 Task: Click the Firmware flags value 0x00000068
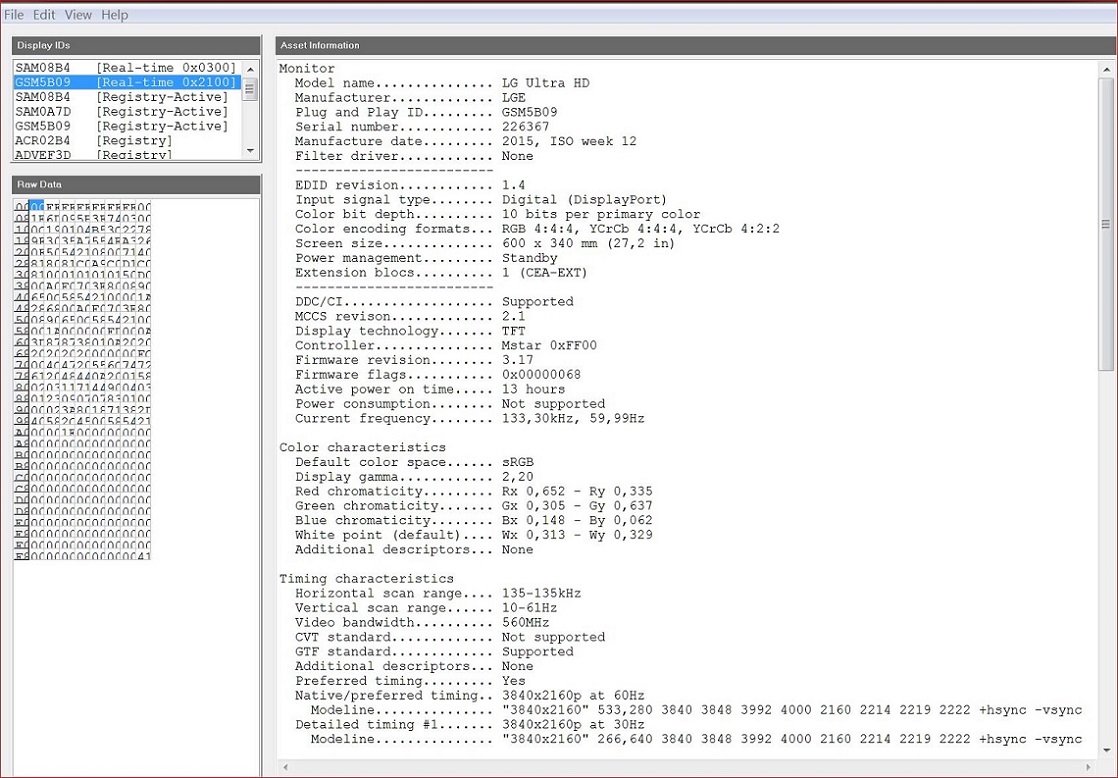coord(541,374)
